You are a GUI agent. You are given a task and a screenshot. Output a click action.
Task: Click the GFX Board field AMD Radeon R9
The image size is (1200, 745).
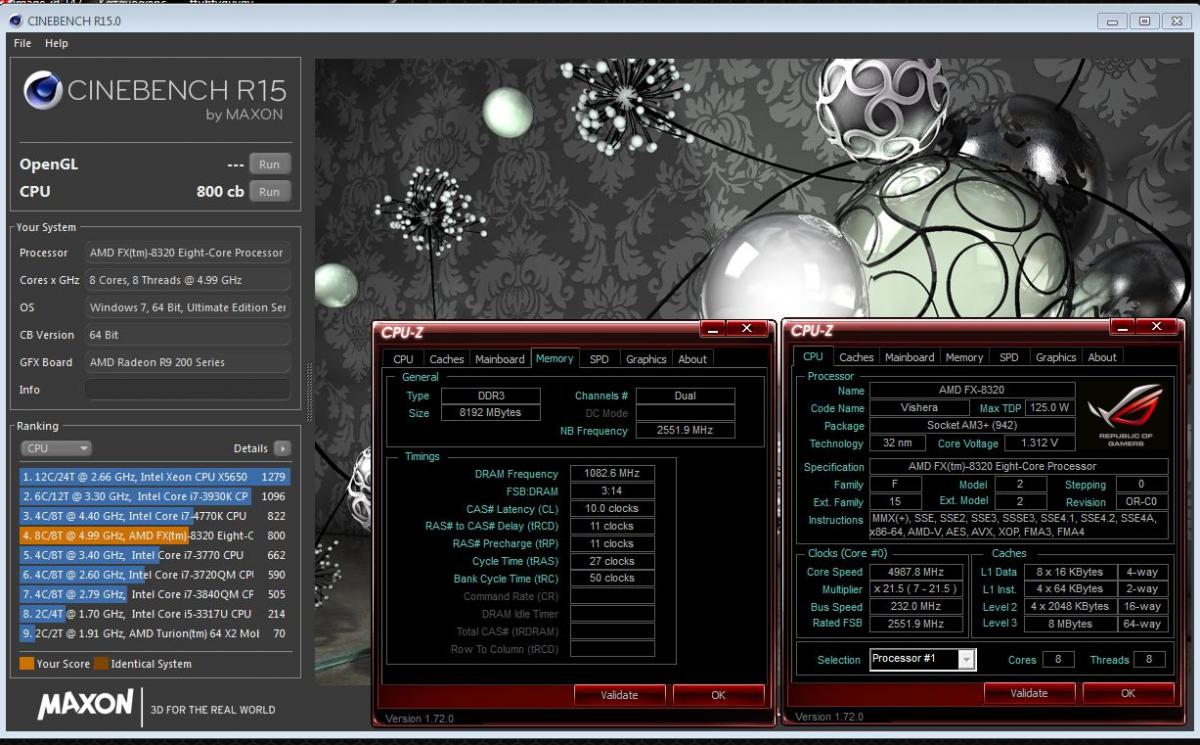pyautogui.click(x=187, y=362)
